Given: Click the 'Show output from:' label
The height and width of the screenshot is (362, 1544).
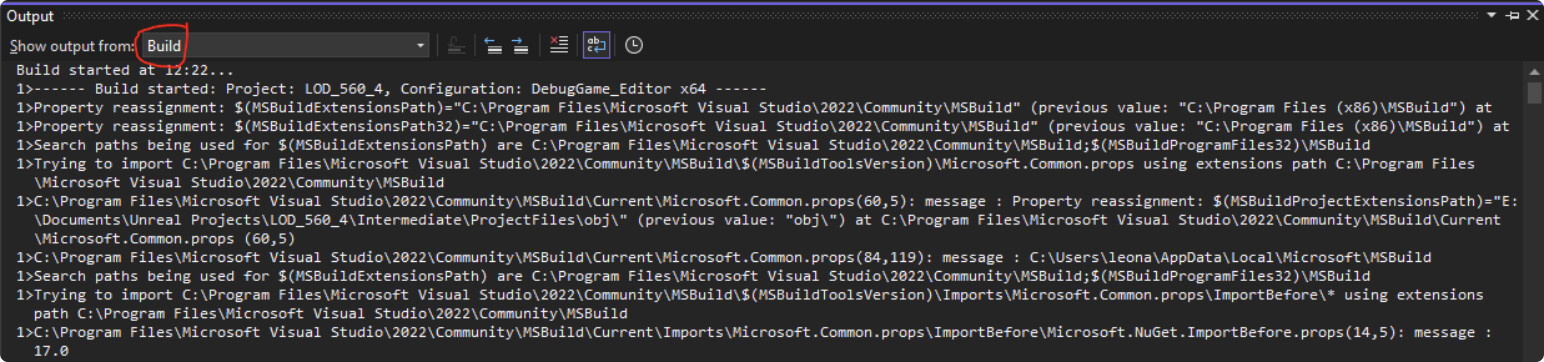Looking at the screenshot, I should click(72, 46).
